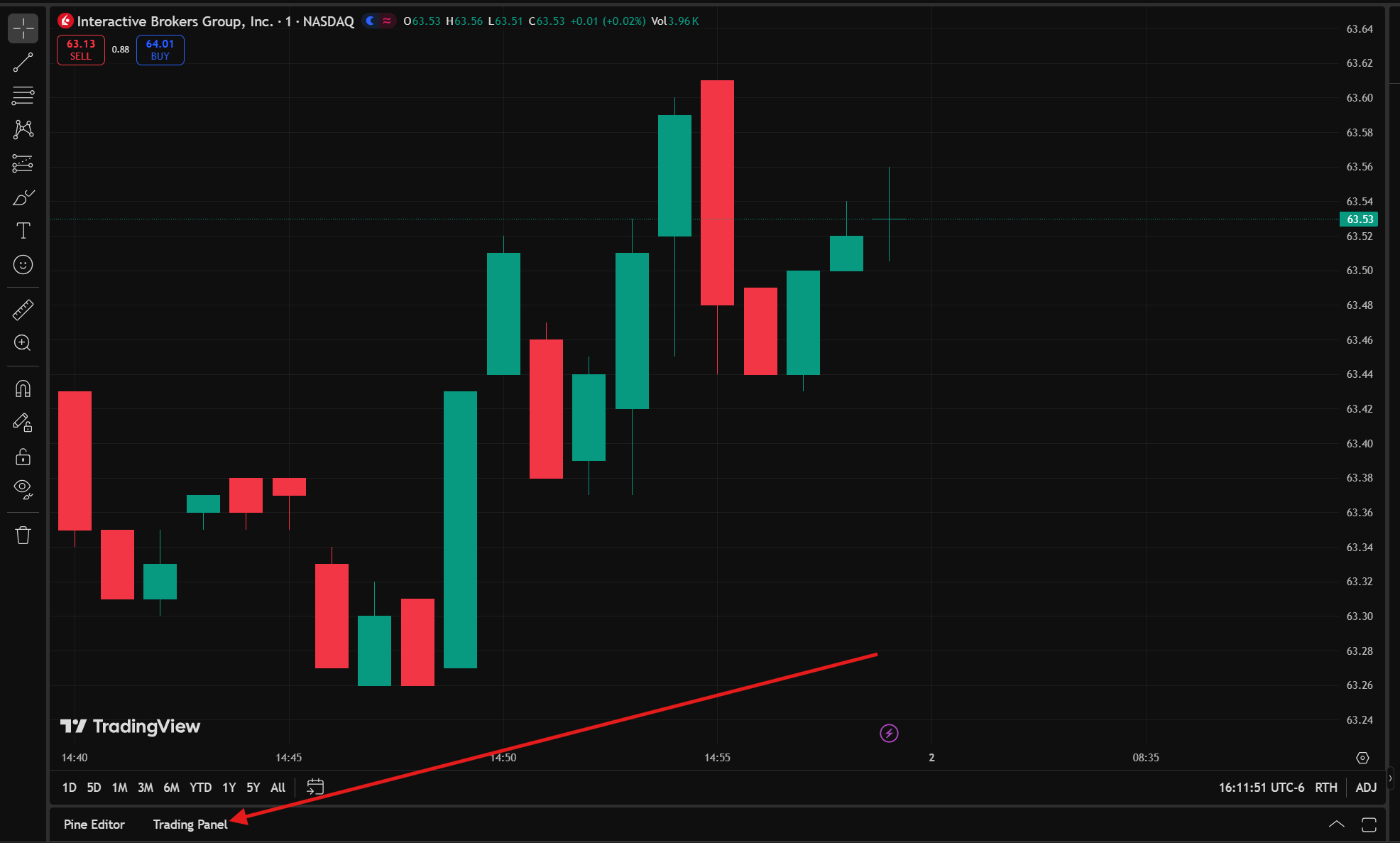
Task: Click the current price label 63.53
Action: (x=1359, y=219)
